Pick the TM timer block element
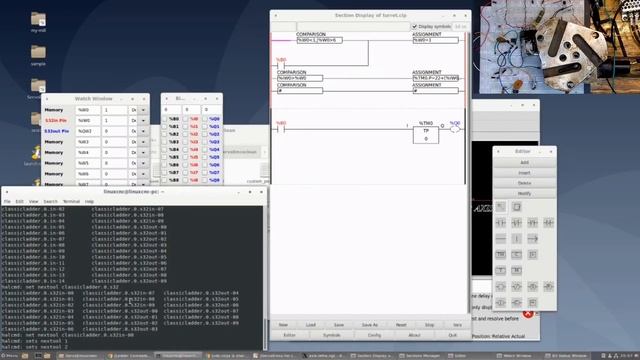The width and height of the screenshot is (640, 360). point(500,254)
